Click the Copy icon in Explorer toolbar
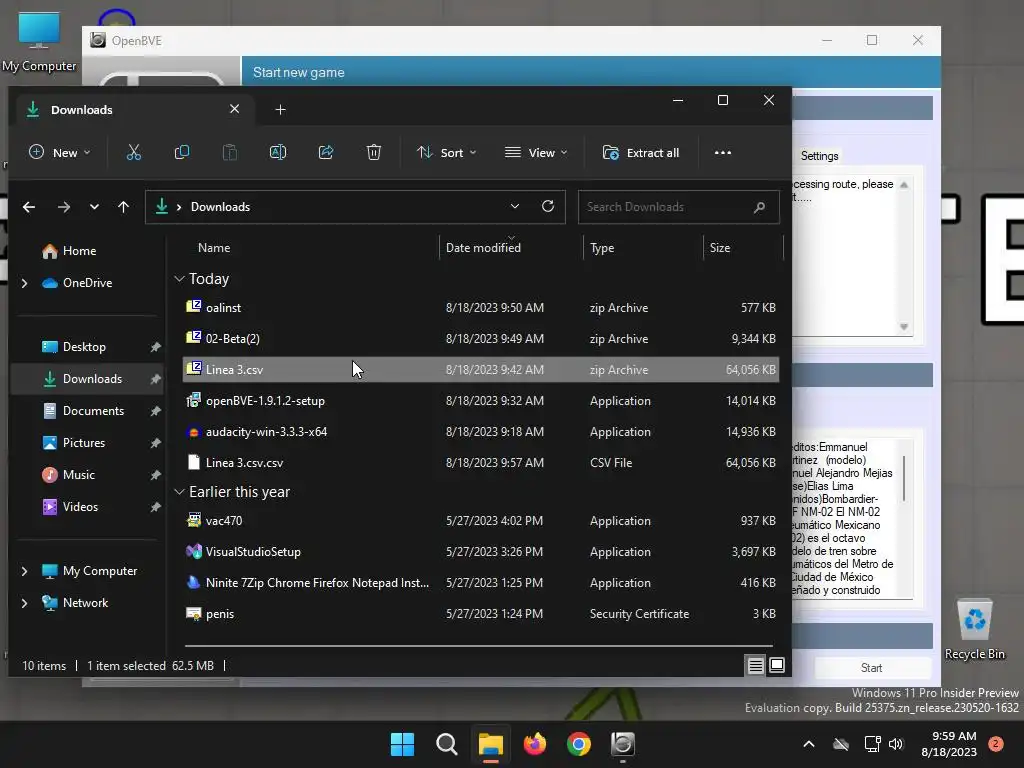1024x768 pixels. click(x=182, y=153)
